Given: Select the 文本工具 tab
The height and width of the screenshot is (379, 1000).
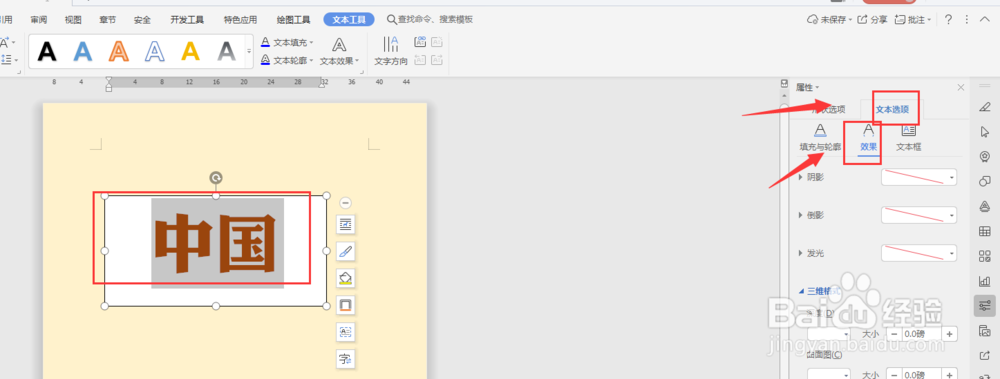Looking at the screenshot, I should point(349,20).
